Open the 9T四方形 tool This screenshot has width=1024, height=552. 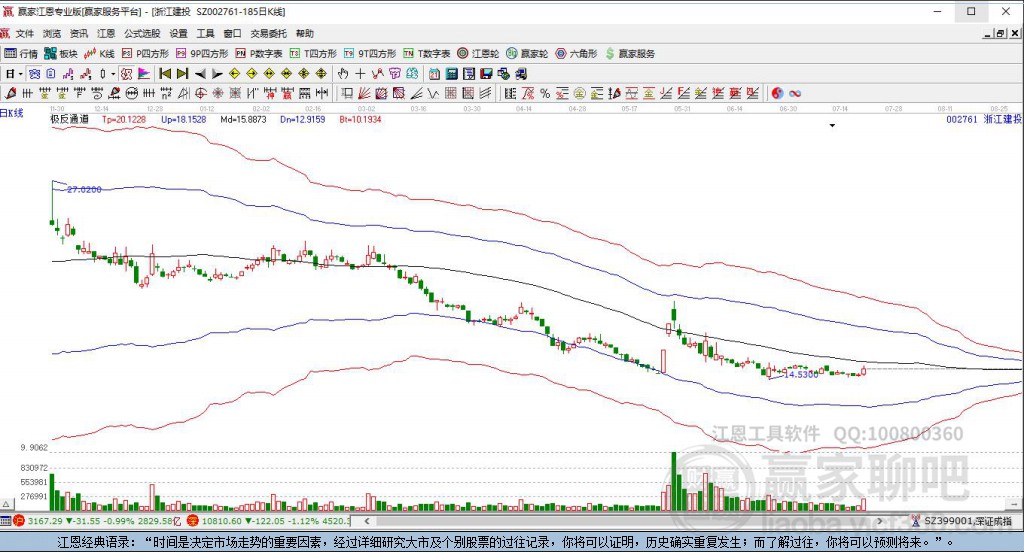[x=370, y=54]
